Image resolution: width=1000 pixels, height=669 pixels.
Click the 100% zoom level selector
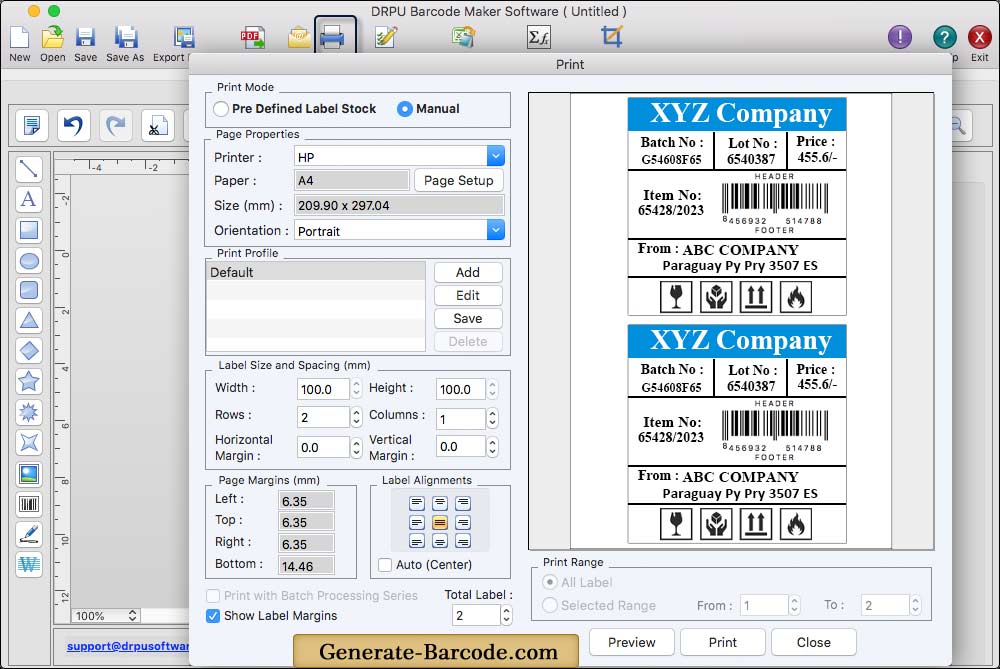click(105, 616)
